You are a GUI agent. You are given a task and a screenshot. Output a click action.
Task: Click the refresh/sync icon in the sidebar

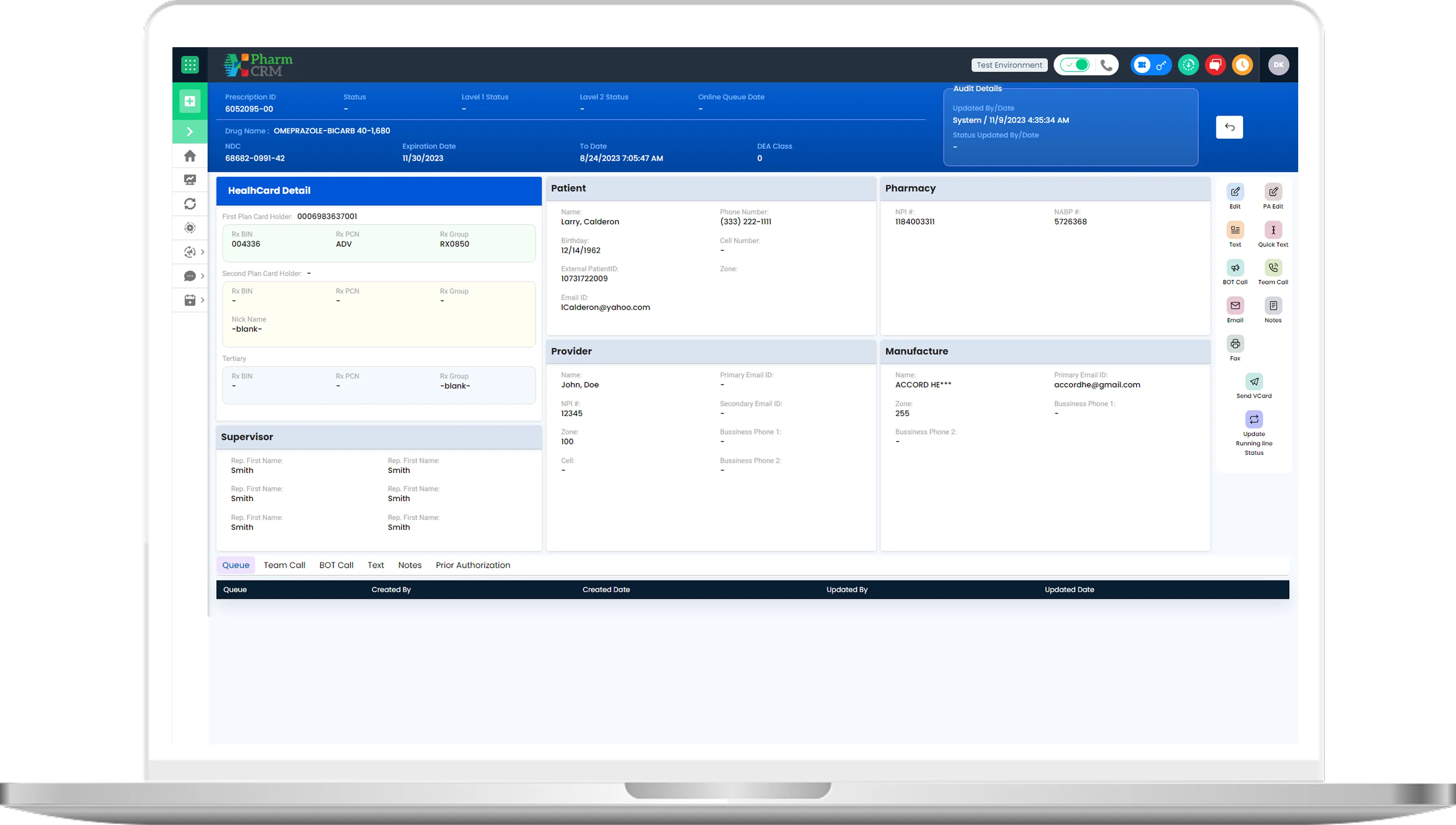(190, 203)
